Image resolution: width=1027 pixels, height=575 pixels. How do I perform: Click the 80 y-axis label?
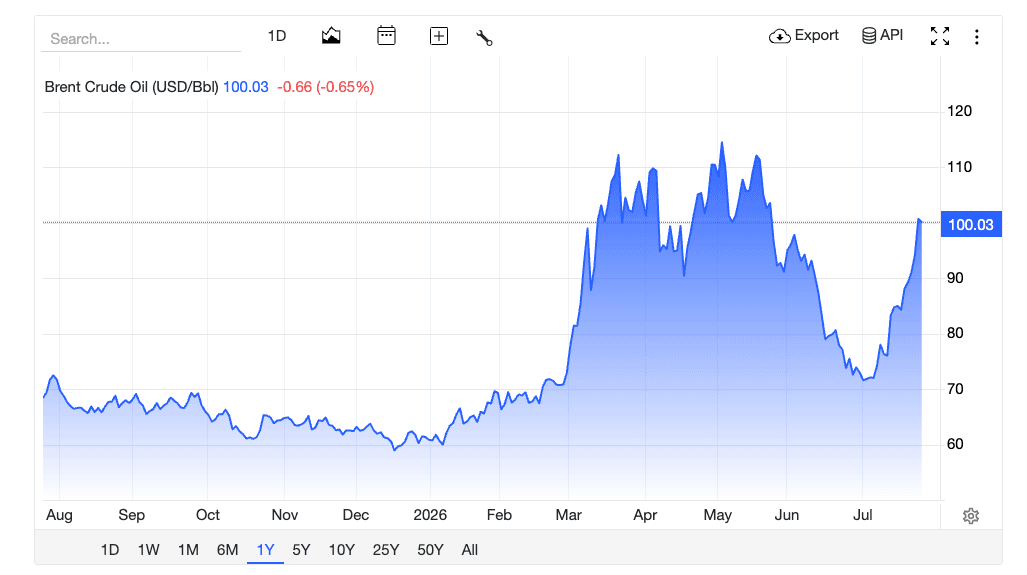click(955, 333)
